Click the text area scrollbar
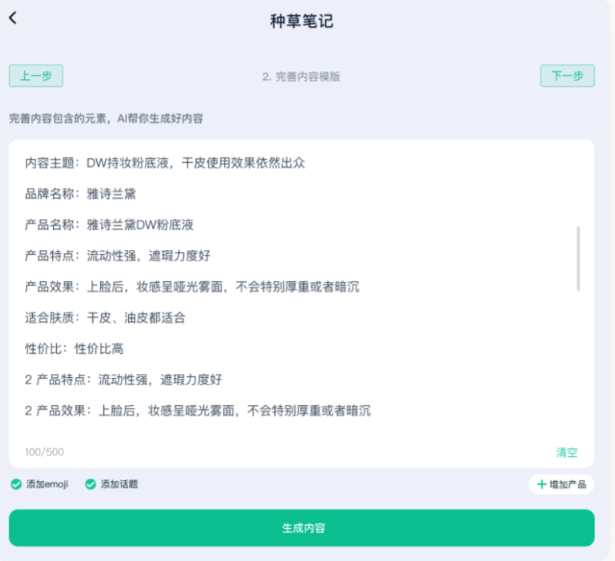The height and width of the screenshot is (561, 615). [x=578, y=259]
